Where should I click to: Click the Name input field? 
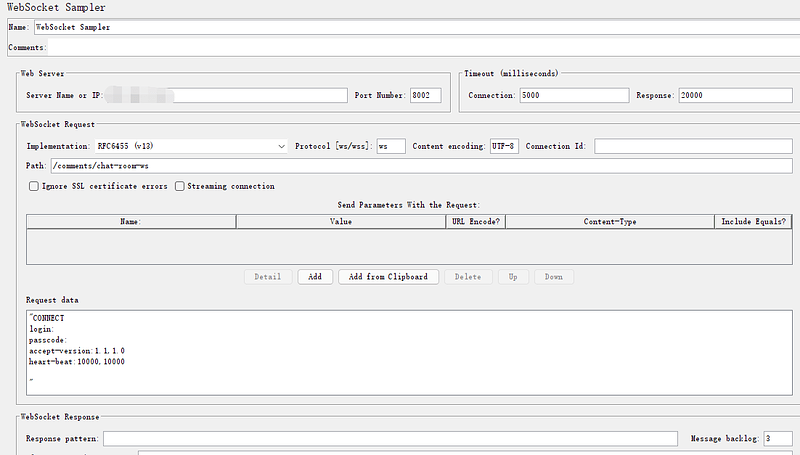(x=417, y=27)
